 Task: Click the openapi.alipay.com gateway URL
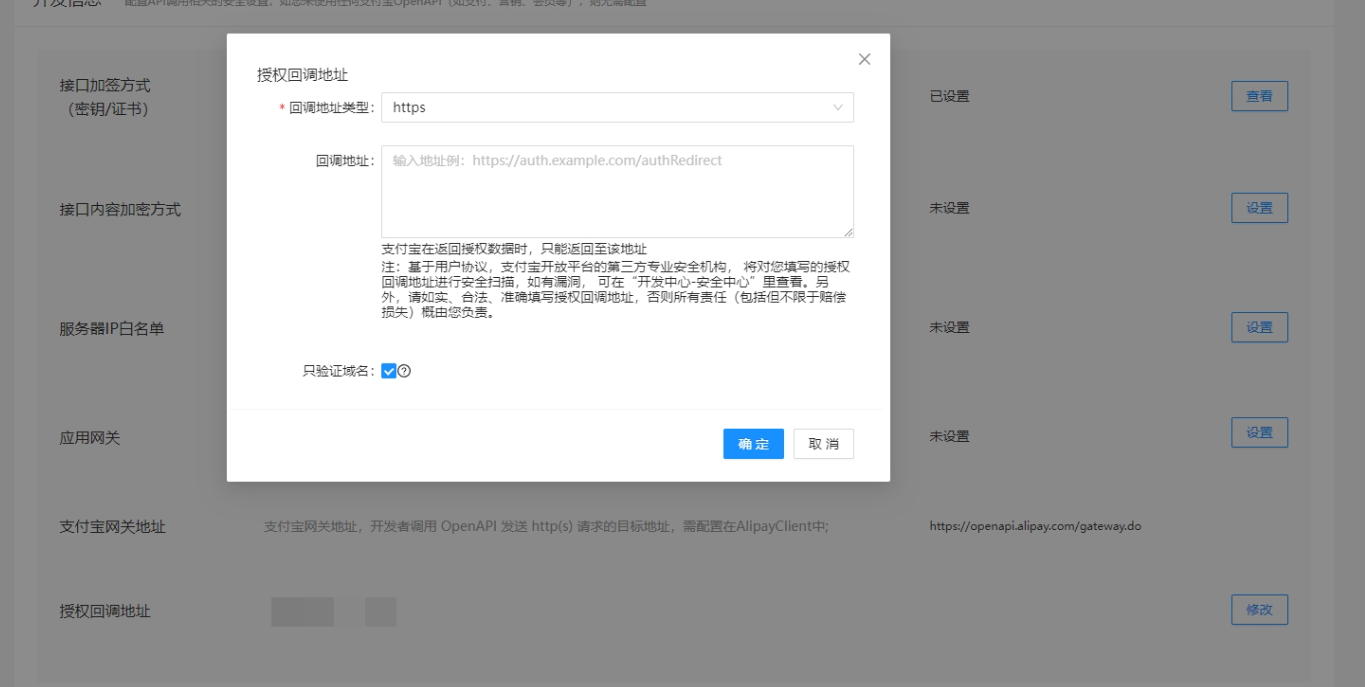[1035, 526]
